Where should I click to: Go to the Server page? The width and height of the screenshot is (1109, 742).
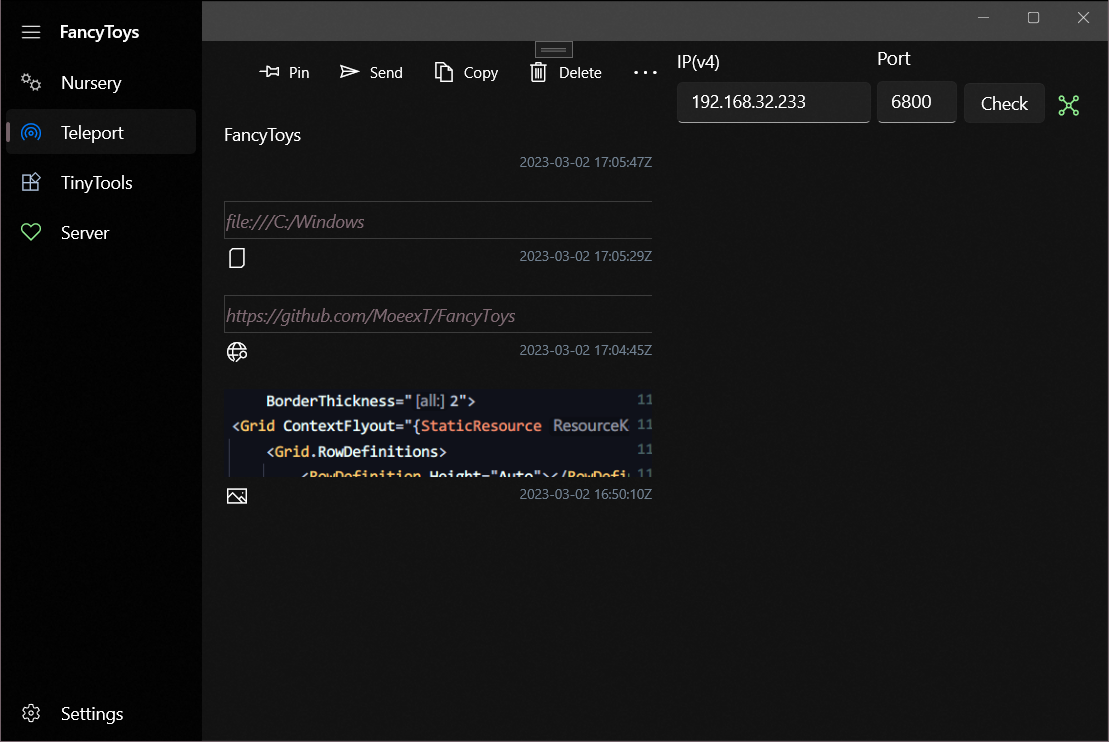point(84,233)
